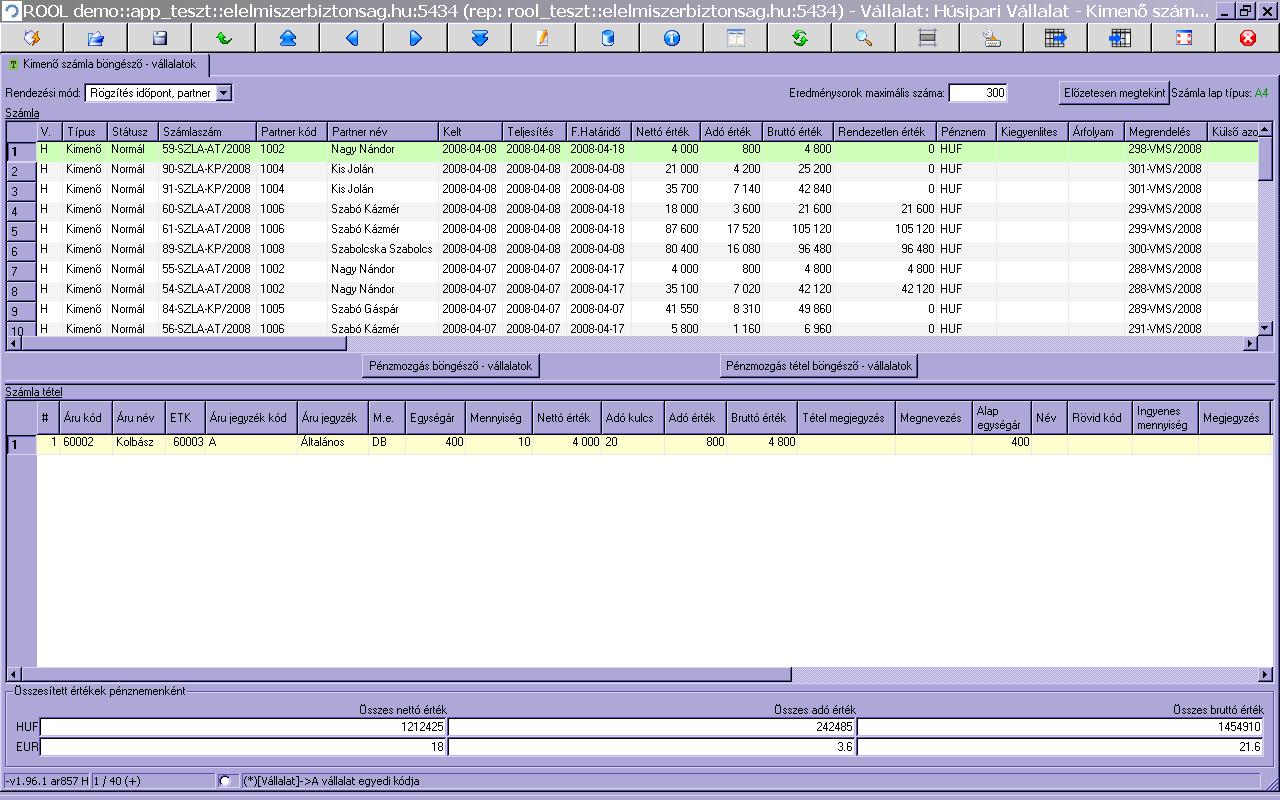
Task: Click Pénzmozgás tétel böngésző - vállalatok button
Action: point(818,366)
